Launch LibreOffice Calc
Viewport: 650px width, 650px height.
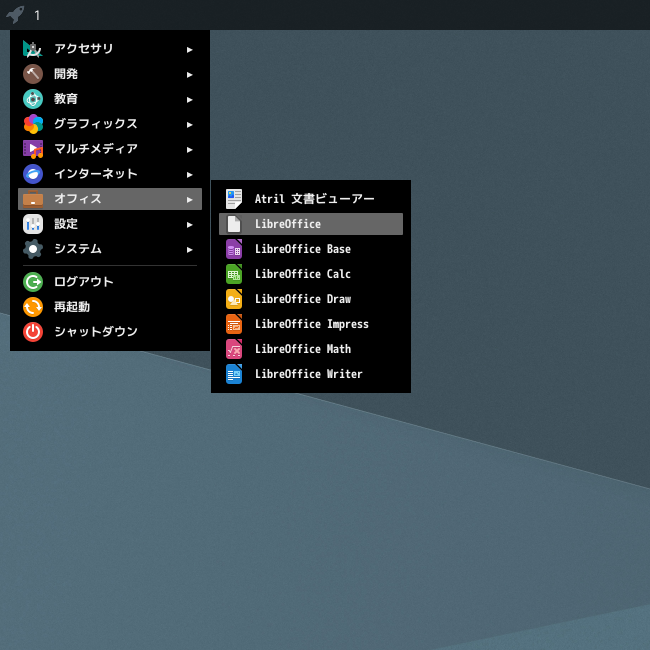point(311,274)
